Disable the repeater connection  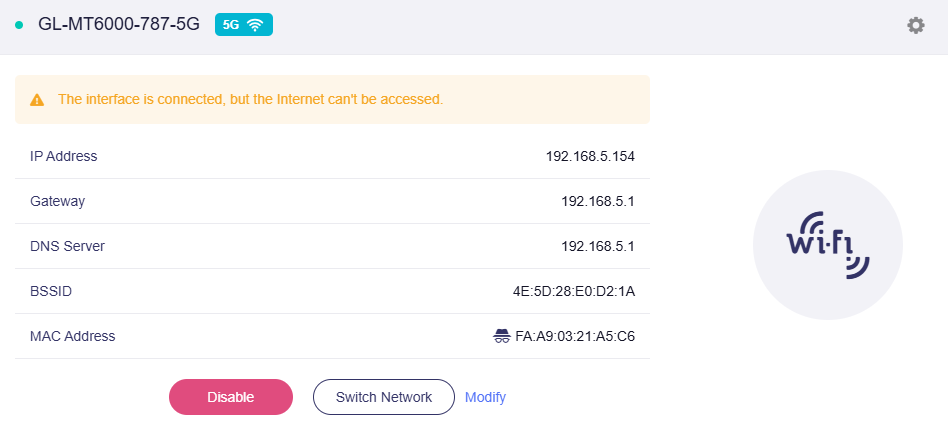(x=231, y=397)
